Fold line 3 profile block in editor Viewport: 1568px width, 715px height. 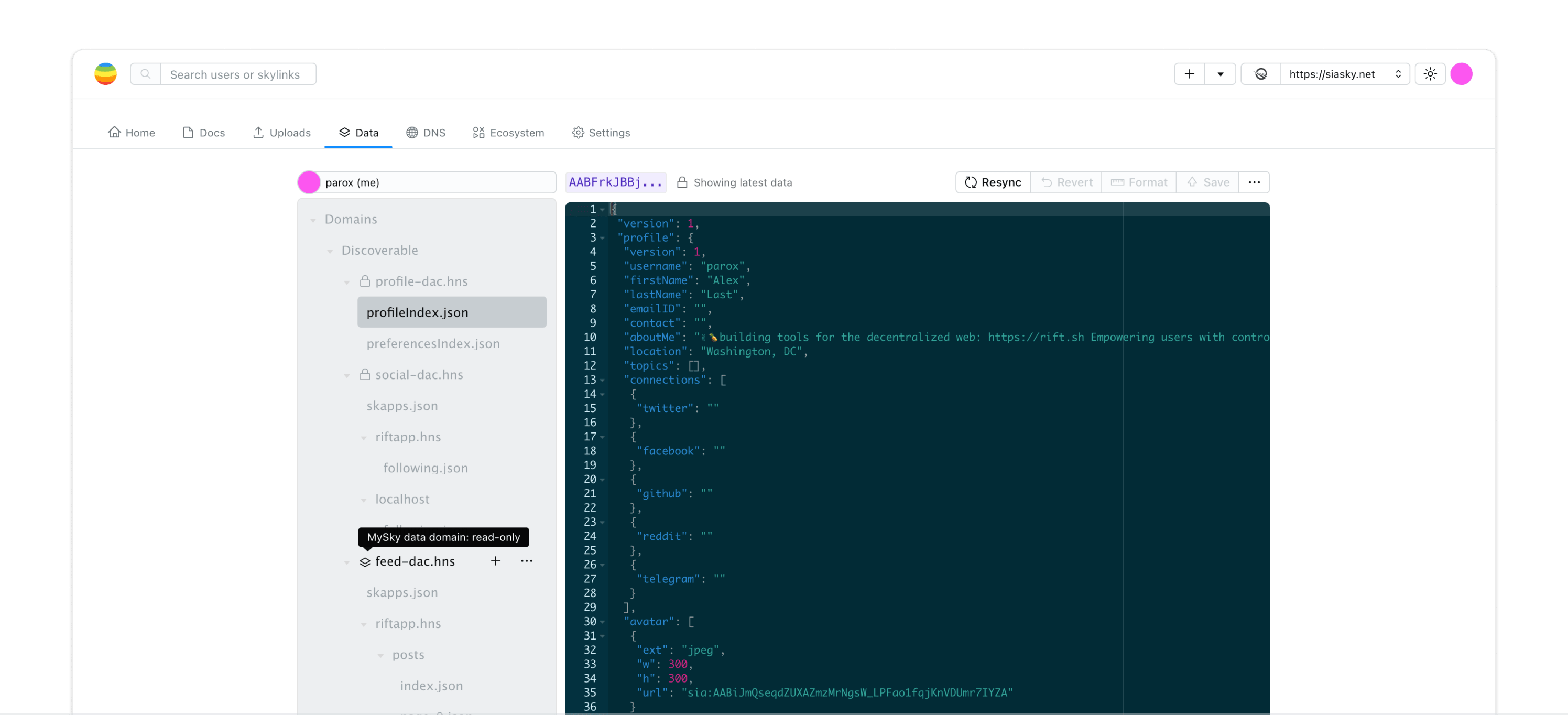pos(602,238)
